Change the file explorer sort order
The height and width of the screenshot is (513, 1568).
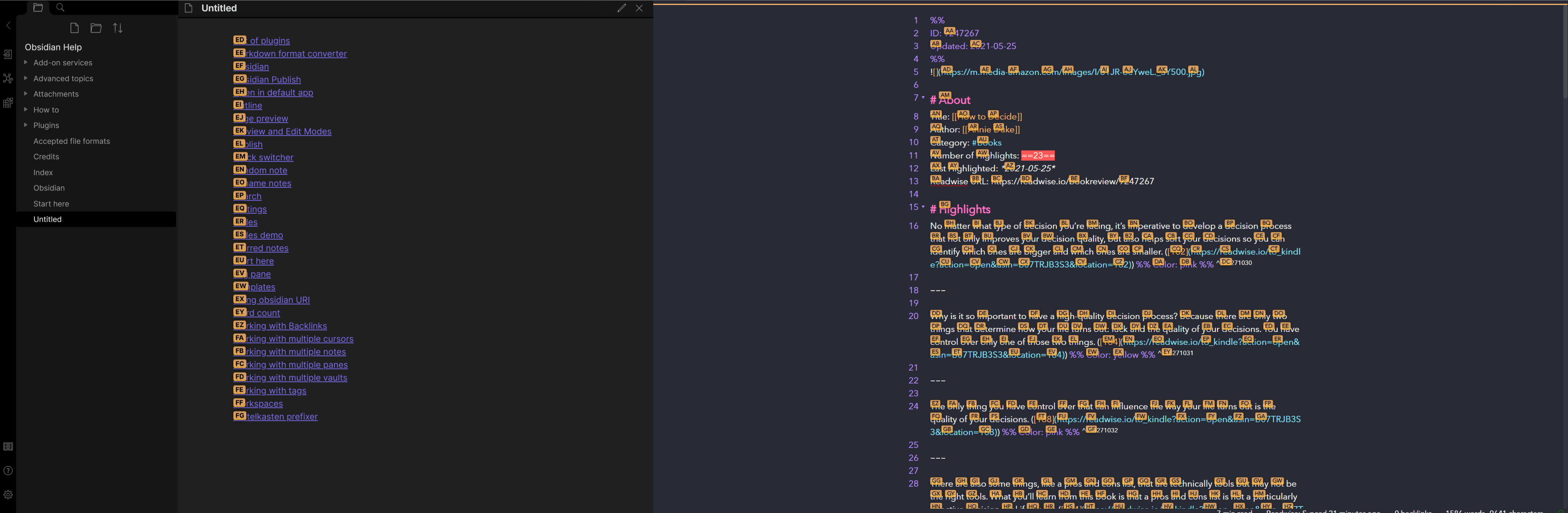pyautogui.click(x=118, y=28)
